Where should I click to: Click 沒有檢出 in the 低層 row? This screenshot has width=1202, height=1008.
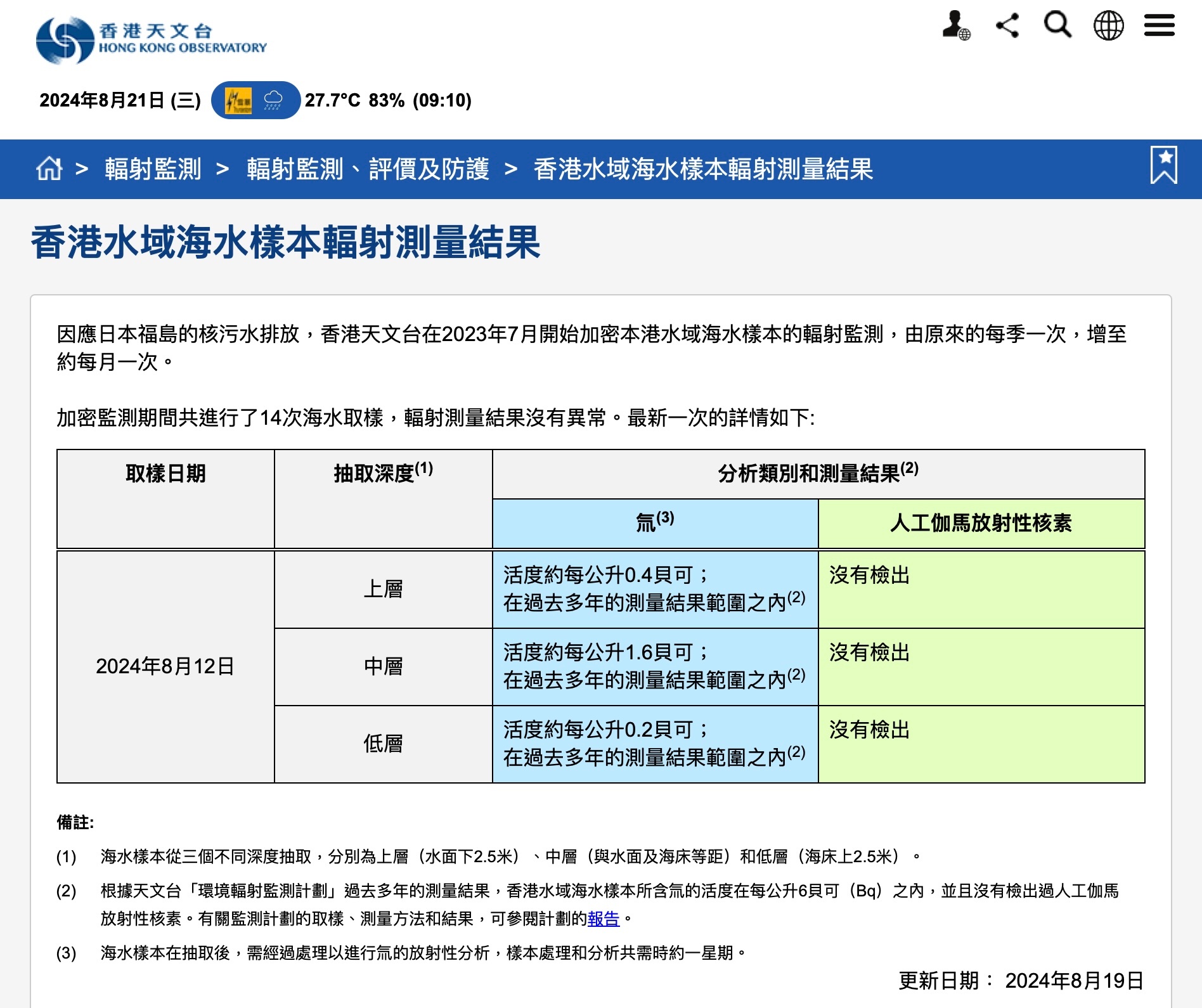[870, 730]
